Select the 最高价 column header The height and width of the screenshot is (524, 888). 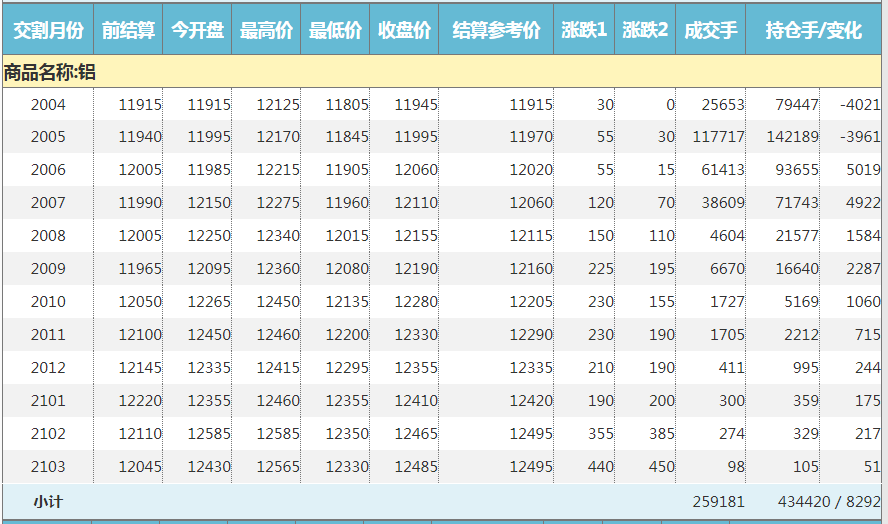click(266, 31)
